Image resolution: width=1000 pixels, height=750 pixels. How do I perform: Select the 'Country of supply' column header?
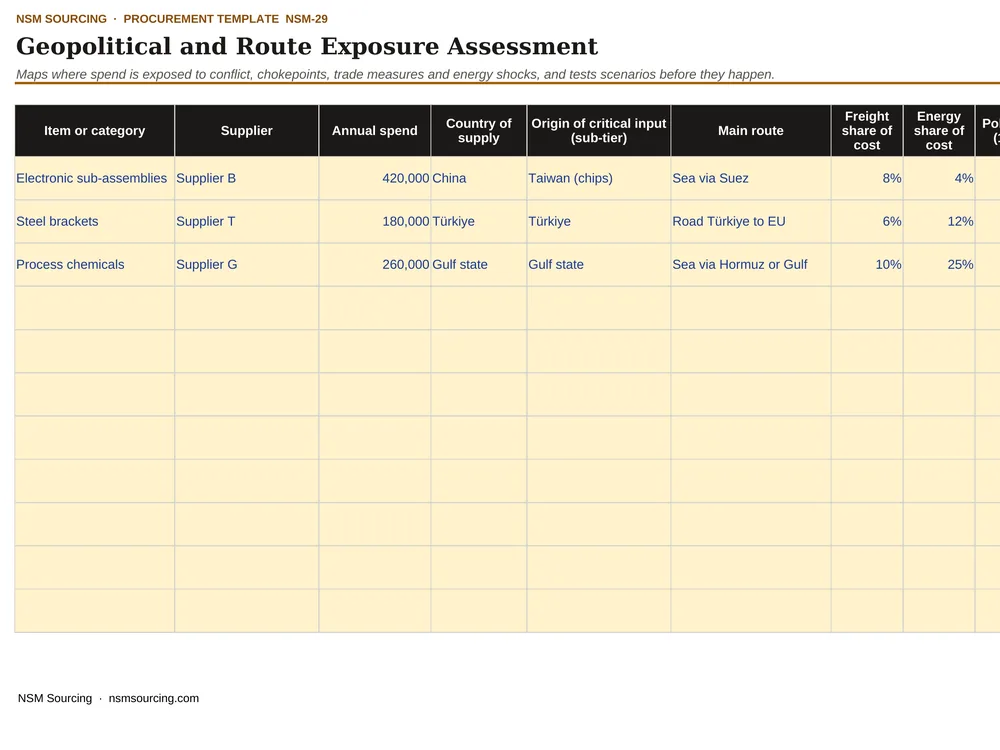(479, 131)
